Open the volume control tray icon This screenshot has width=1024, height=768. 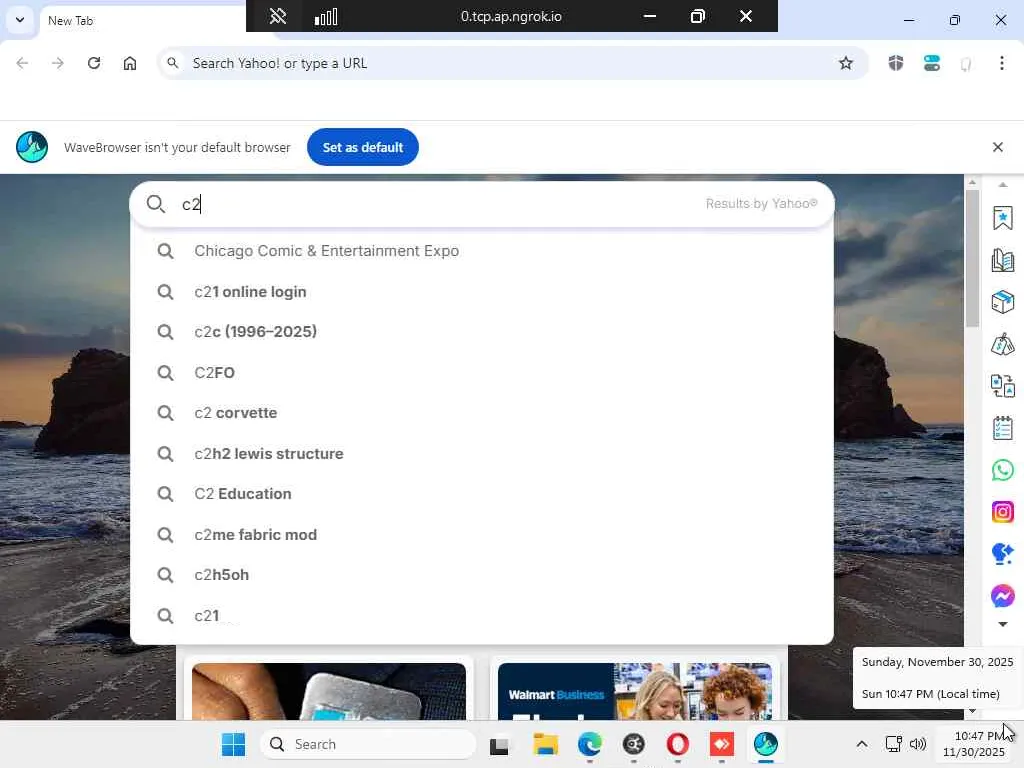pyautogui.click(x=918, y=744)
